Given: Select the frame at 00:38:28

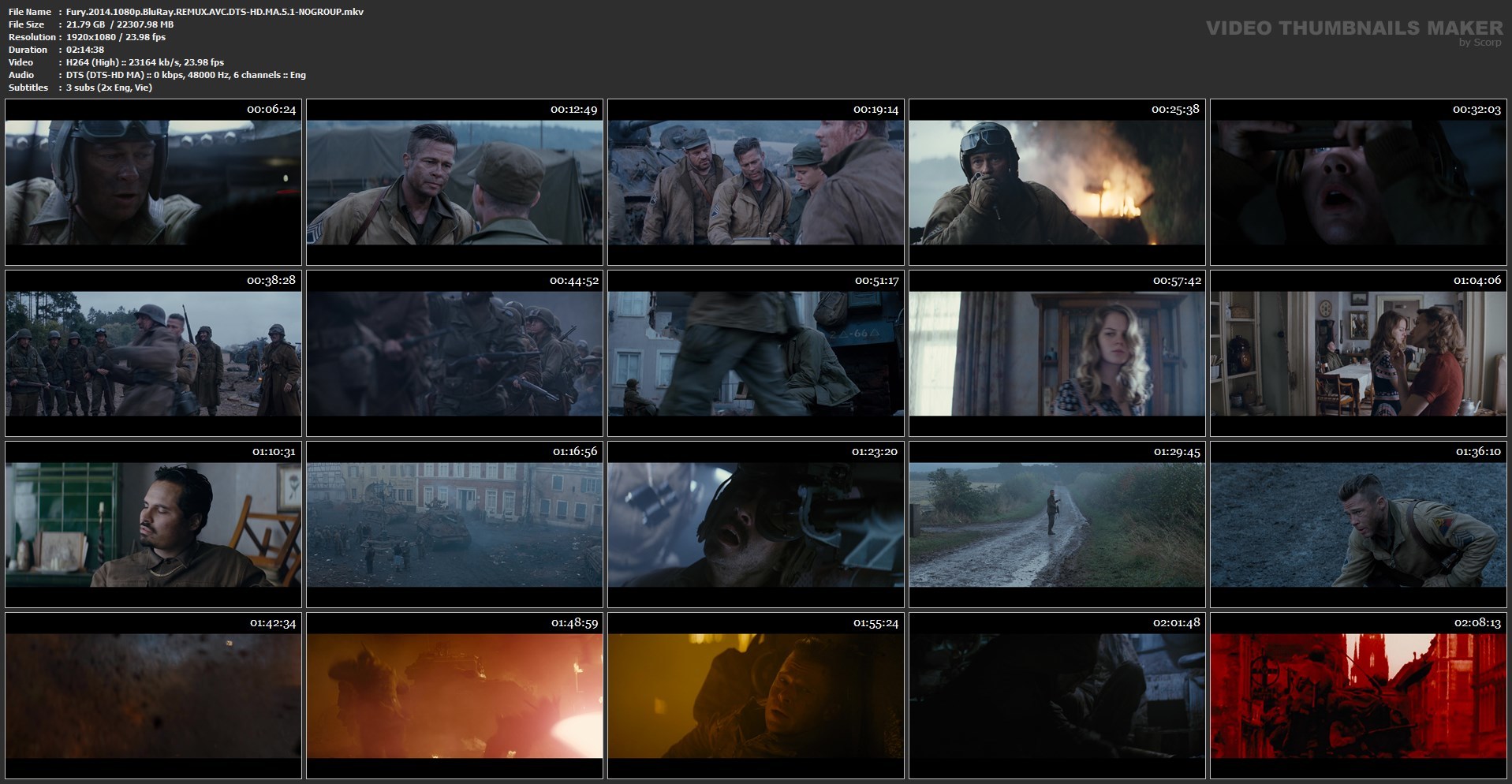Looking at the screenshot, I should [x=153, y=353].
